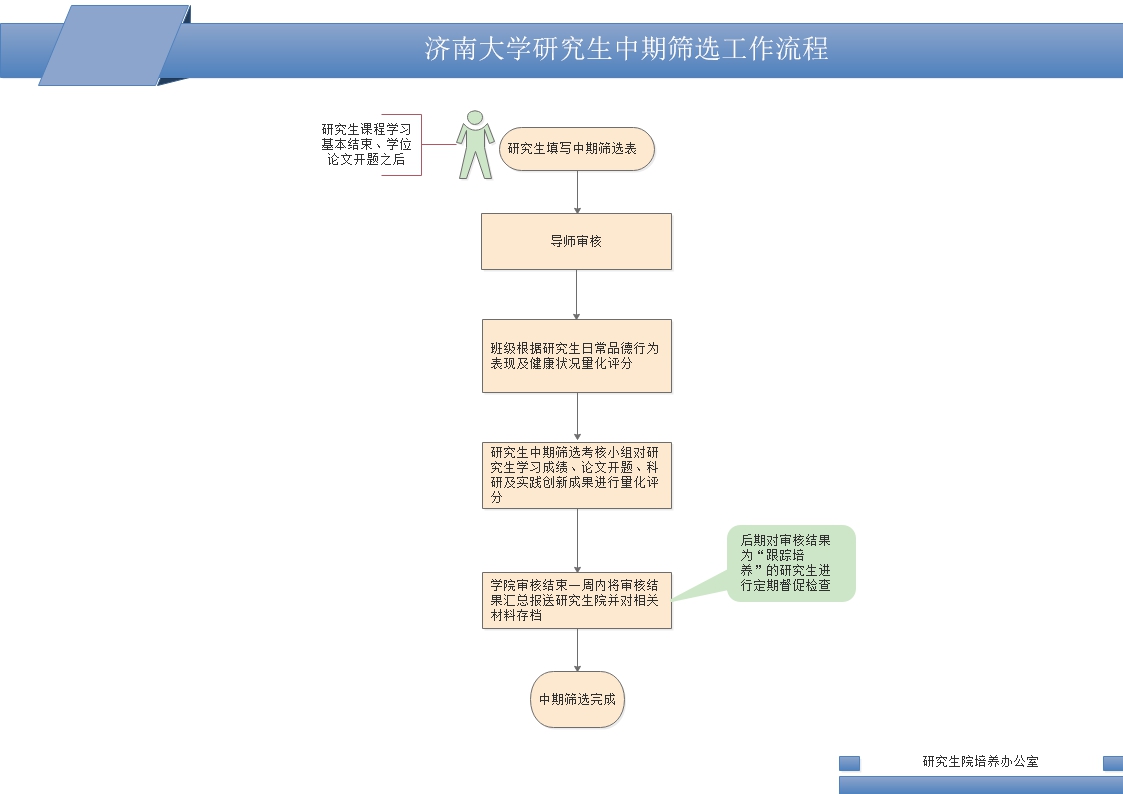Select the 学院审核结束一周内 process box

(576, 600)
